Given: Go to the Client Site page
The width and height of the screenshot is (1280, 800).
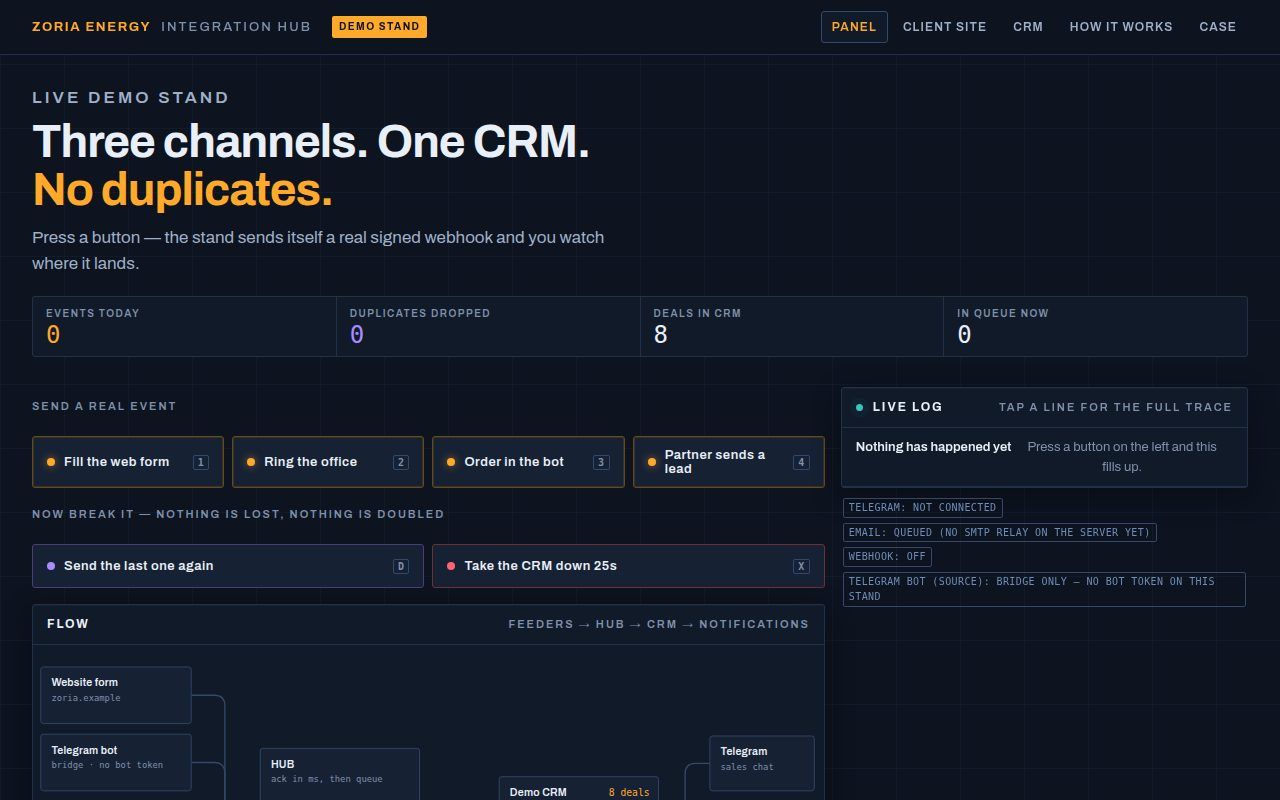Looking at the screenshot, I should pyautogui.click(x=945, y=27).
